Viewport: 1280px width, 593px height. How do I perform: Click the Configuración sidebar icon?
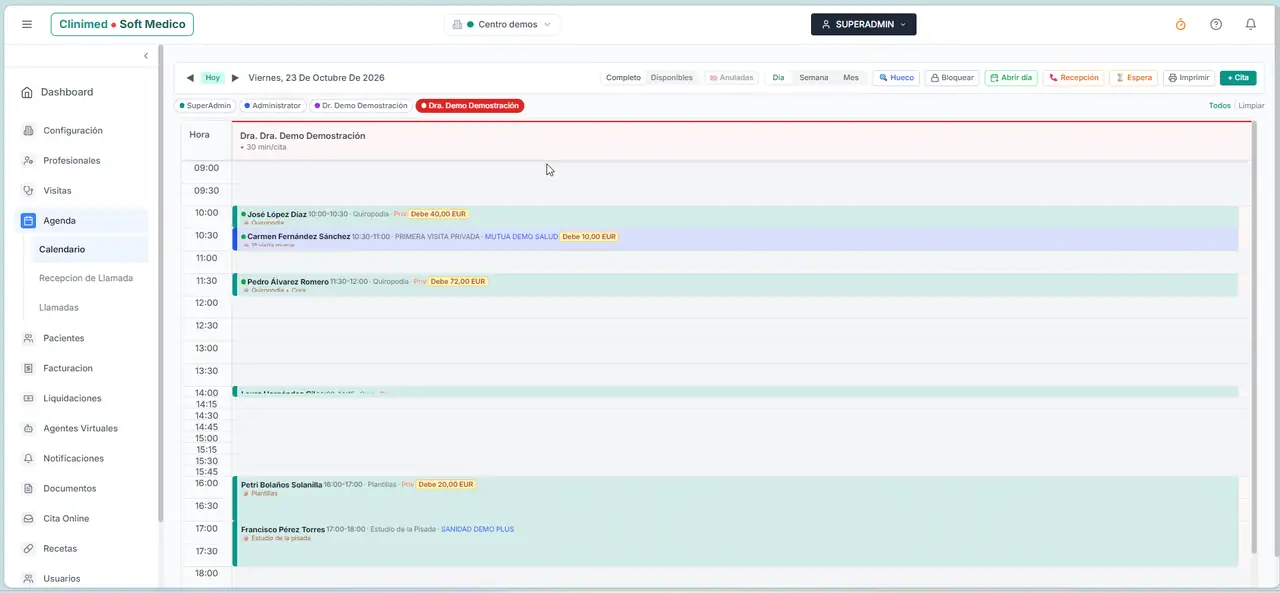pyautogui.click(x=29, y=131)
